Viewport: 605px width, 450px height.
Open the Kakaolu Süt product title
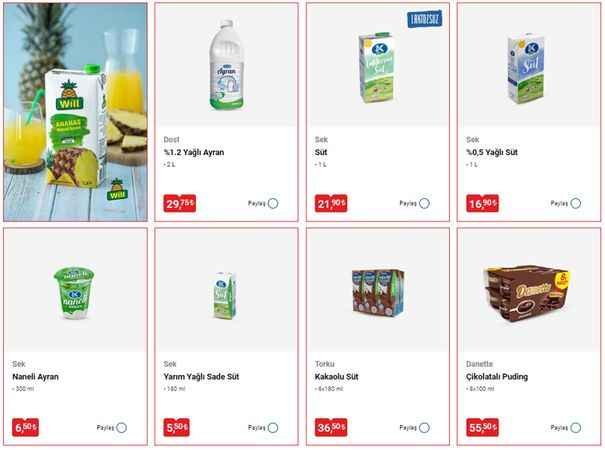click(x=336, y=377)
